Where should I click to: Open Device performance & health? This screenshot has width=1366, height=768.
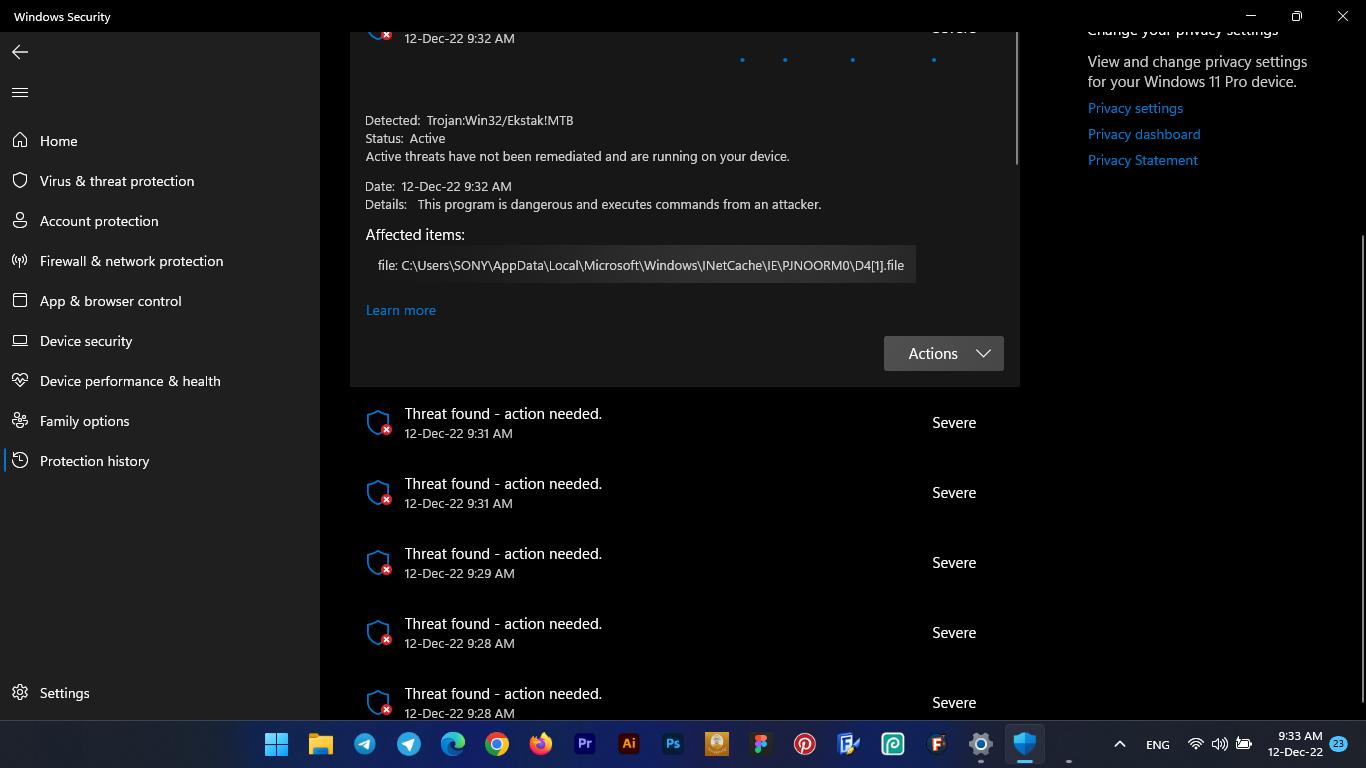[129, 381]
